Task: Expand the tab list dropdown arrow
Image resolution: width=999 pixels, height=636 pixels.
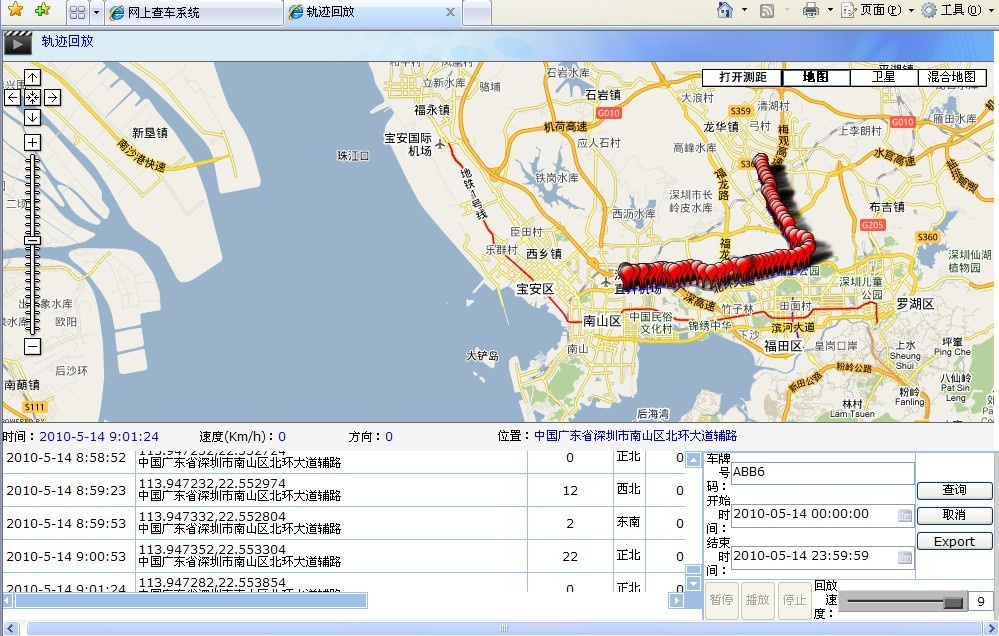Action: pyautogui.click(x=96, y=12)
